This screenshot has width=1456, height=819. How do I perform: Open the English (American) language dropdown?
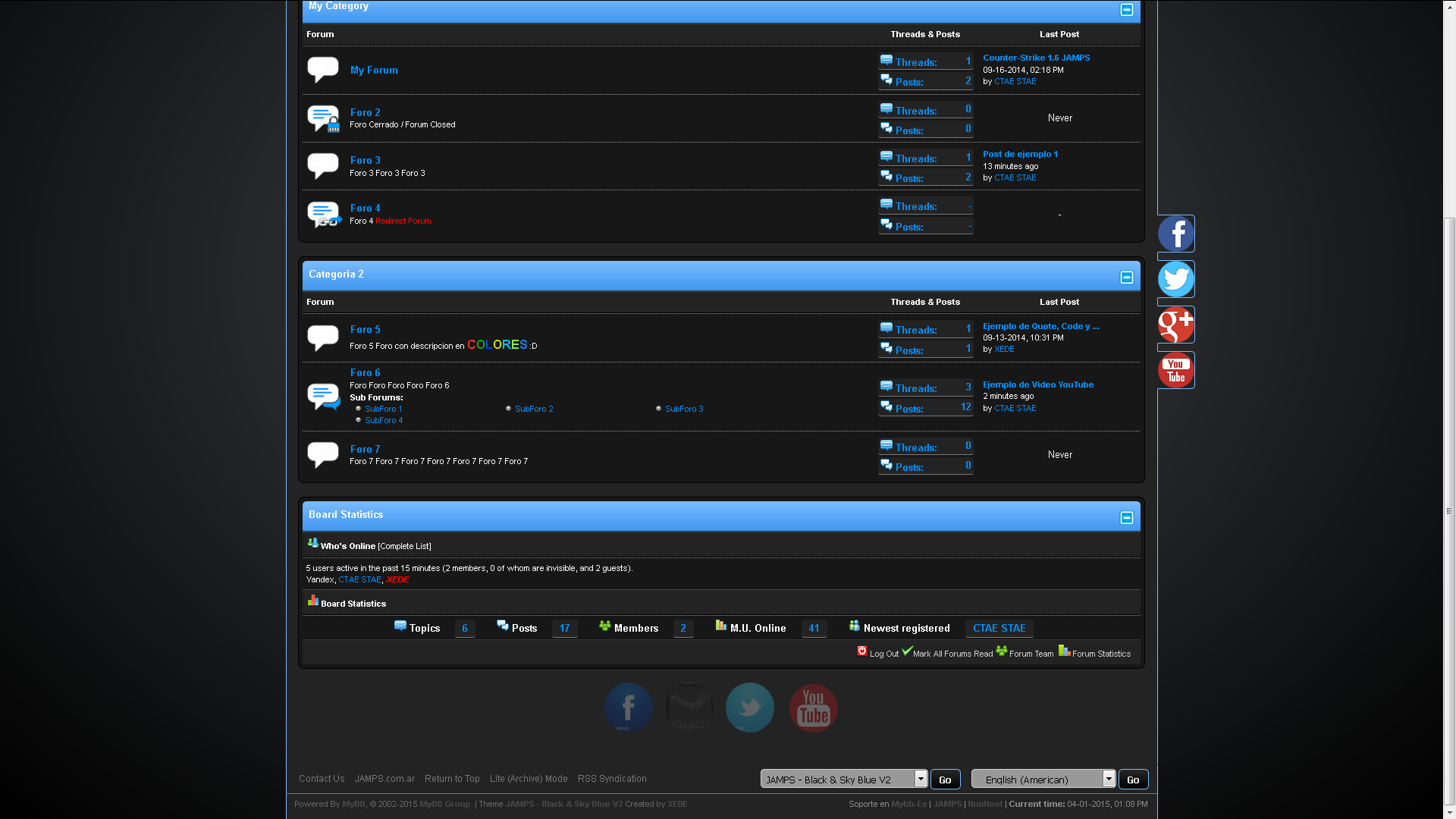(1043, 779)
